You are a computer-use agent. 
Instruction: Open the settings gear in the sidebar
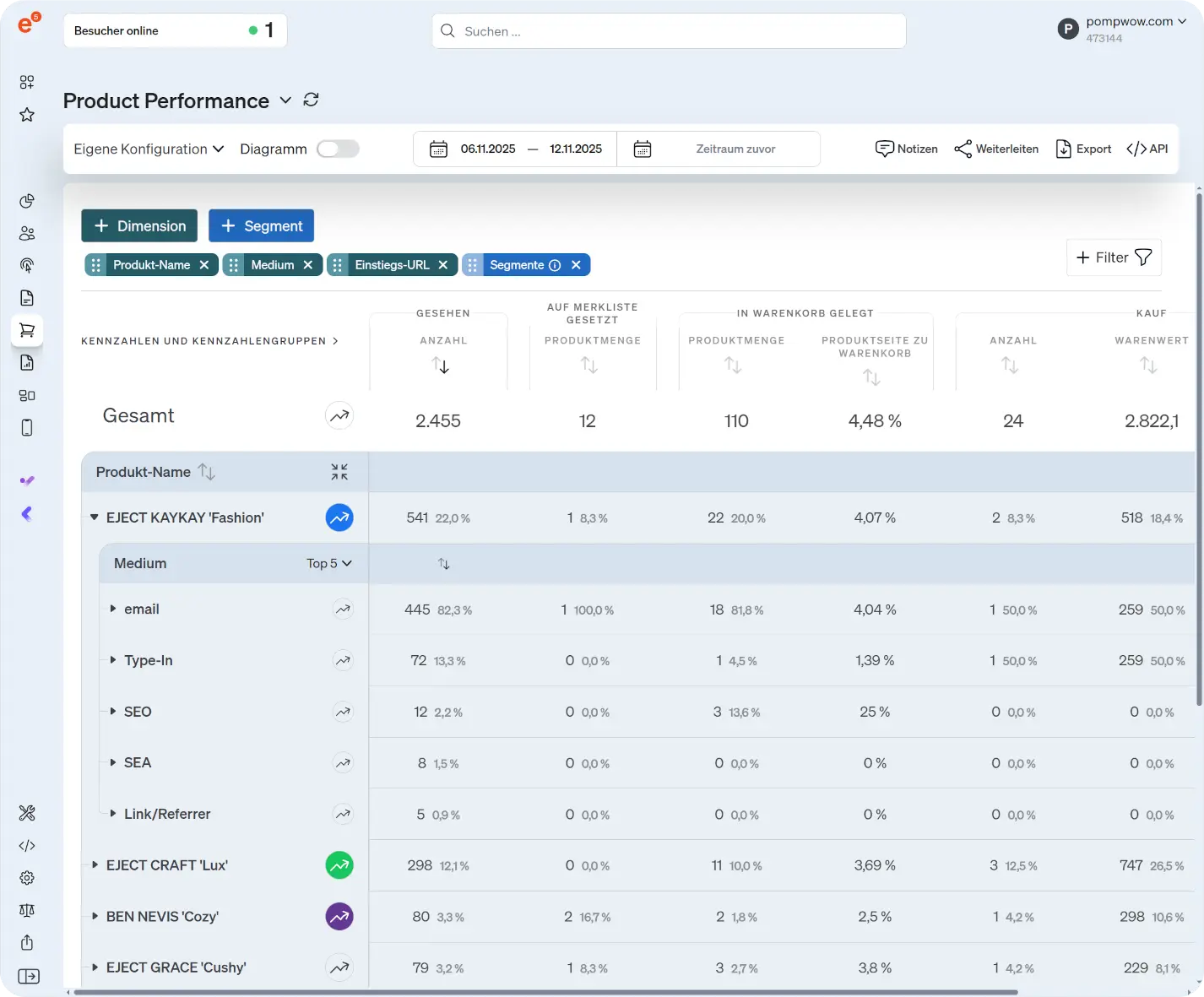click(x=27, y=878)
